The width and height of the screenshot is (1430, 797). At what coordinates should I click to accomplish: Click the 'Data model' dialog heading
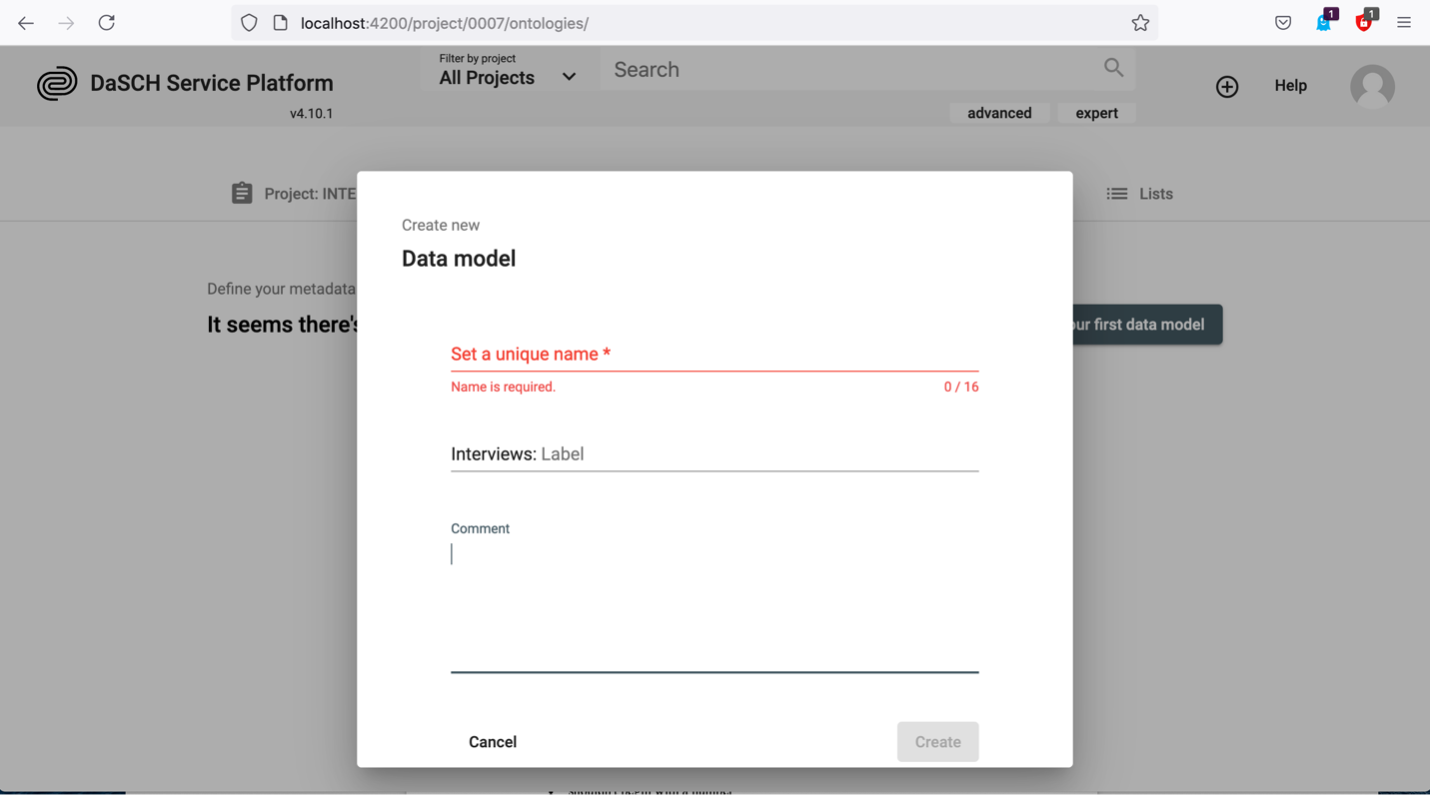pyautogui.click(x=459, y=258)
